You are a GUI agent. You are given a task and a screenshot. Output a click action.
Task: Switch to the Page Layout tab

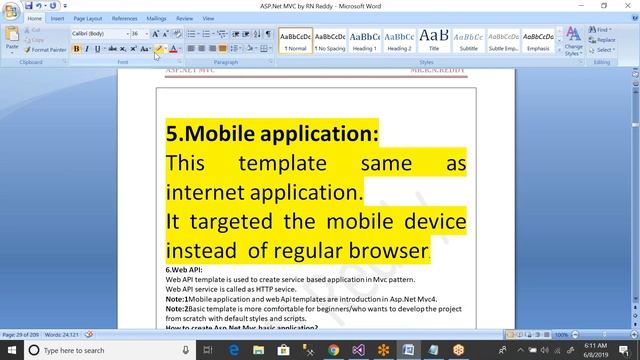coord(88,19)
